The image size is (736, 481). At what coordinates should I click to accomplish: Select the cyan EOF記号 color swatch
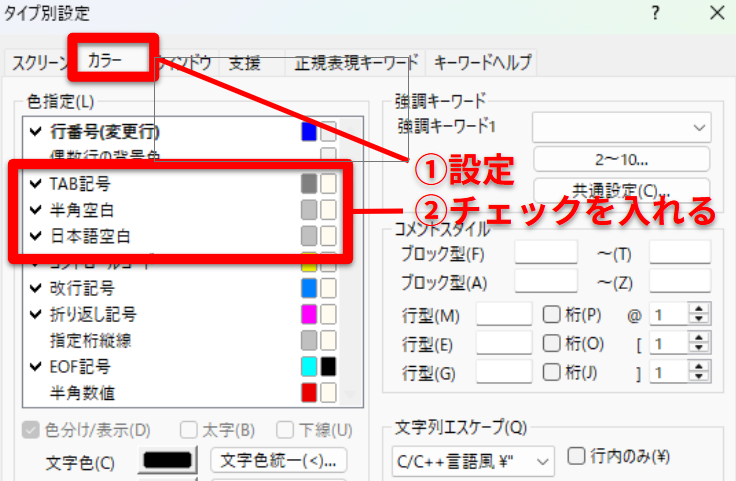[309, 366]
